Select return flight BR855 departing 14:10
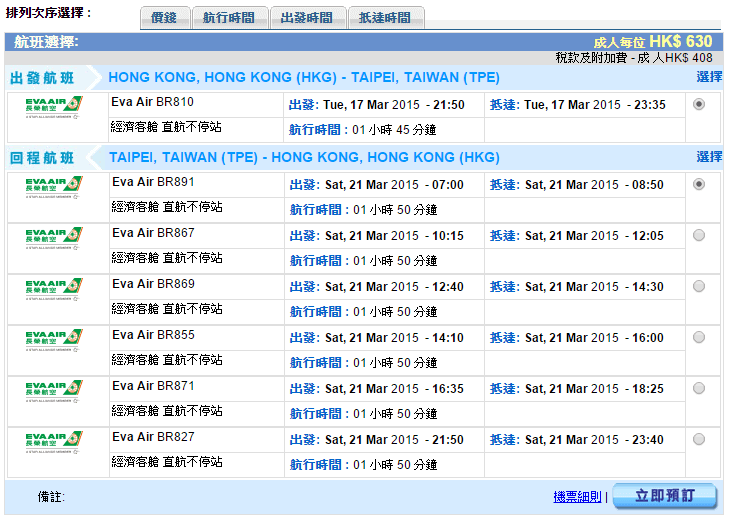Viewport: 733px width, 516px height. point(698,337)
